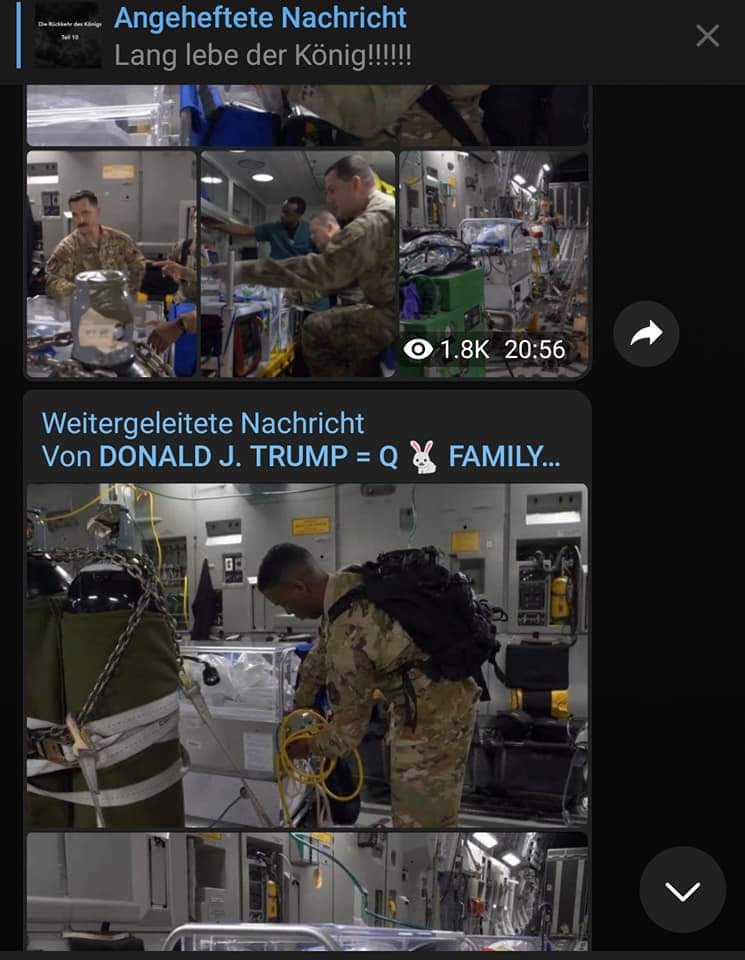
Task: Open the cargo bay photo showing 1.8K views
Action: tap(494, 264)
